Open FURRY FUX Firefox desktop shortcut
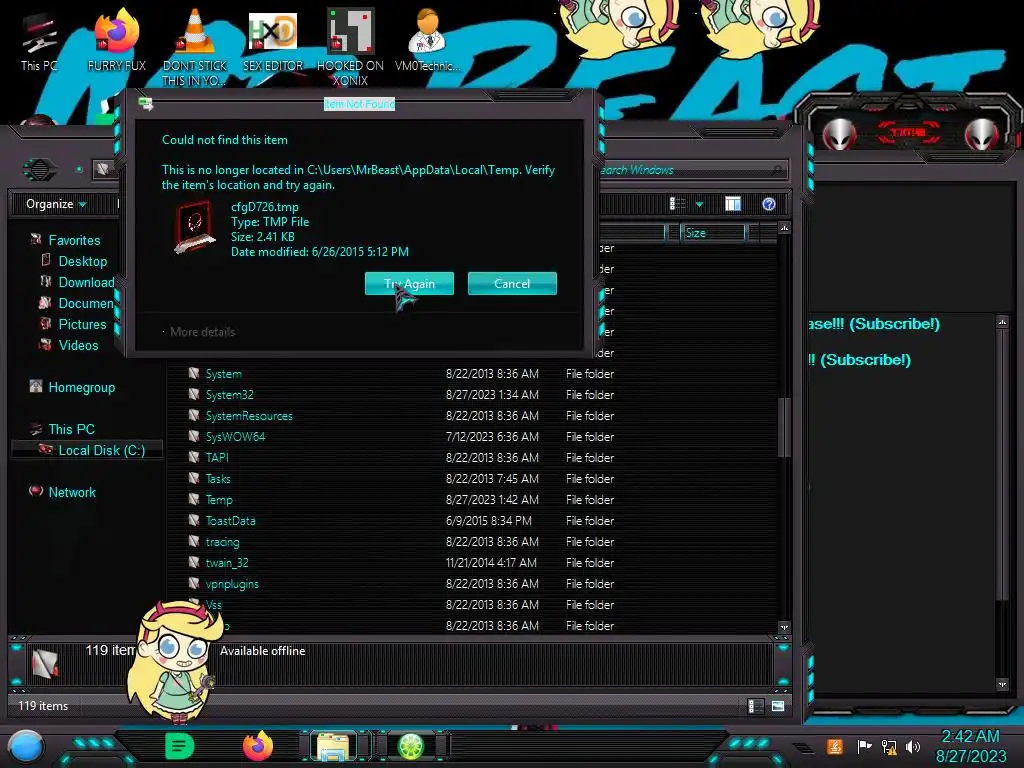 click(x=117, y=40)
